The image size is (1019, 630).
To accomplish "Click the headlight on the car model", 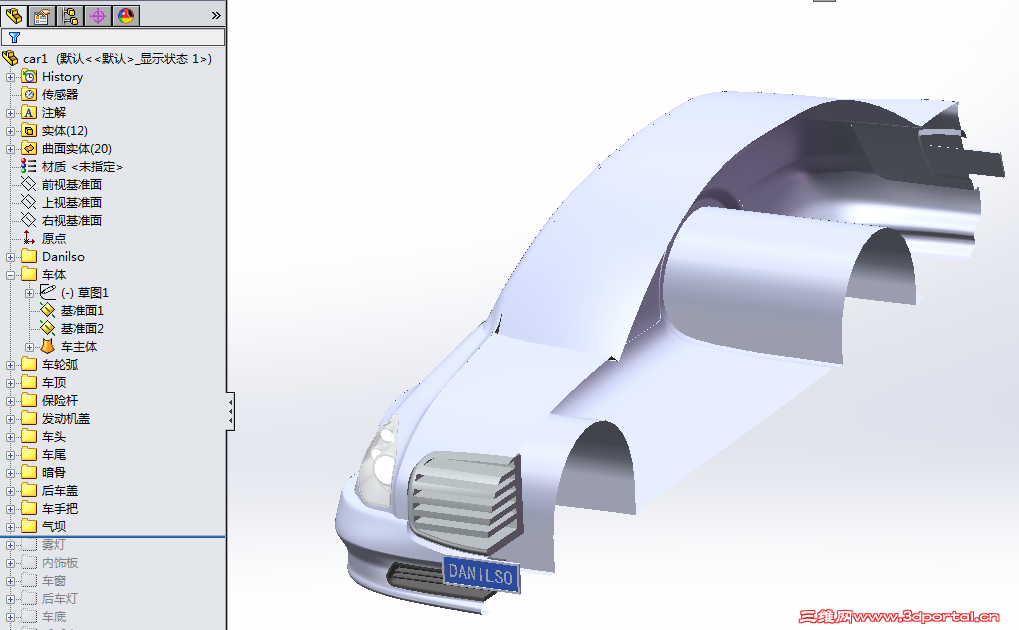I will pyautogui.click(x=380, y=463).
